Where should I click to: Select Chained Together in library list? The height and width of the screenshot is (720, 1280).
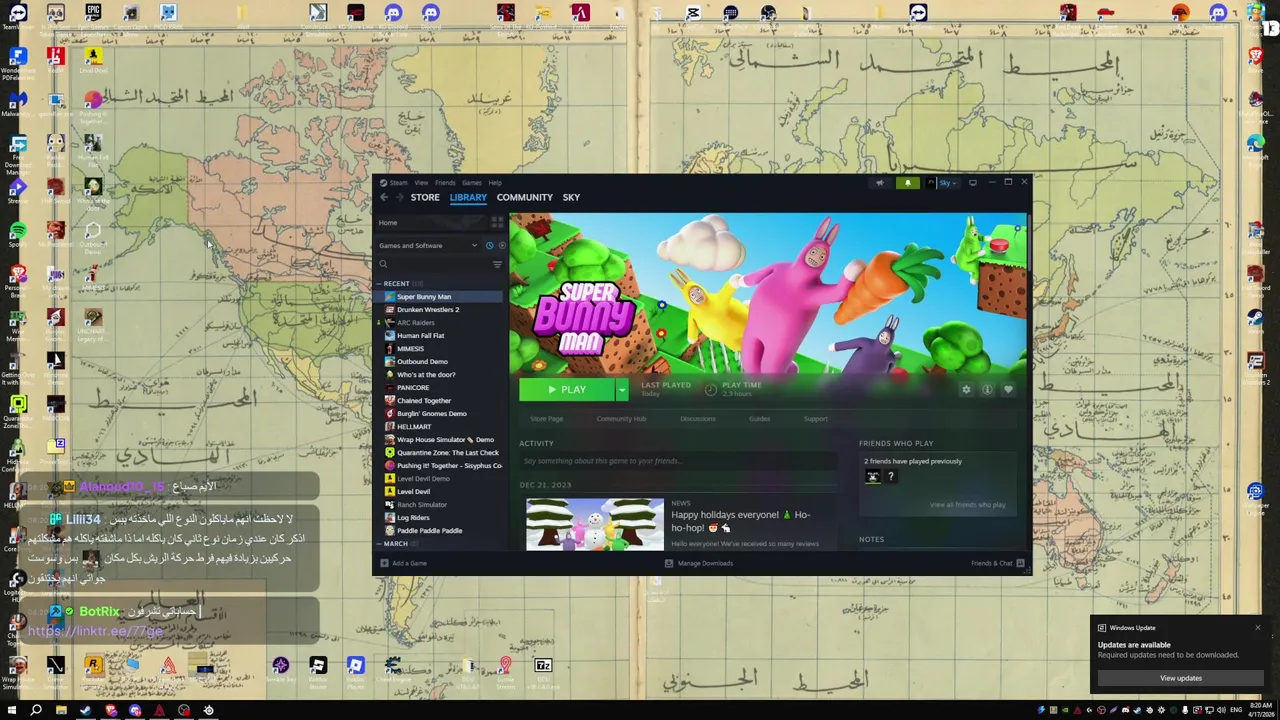pos(424,401)
